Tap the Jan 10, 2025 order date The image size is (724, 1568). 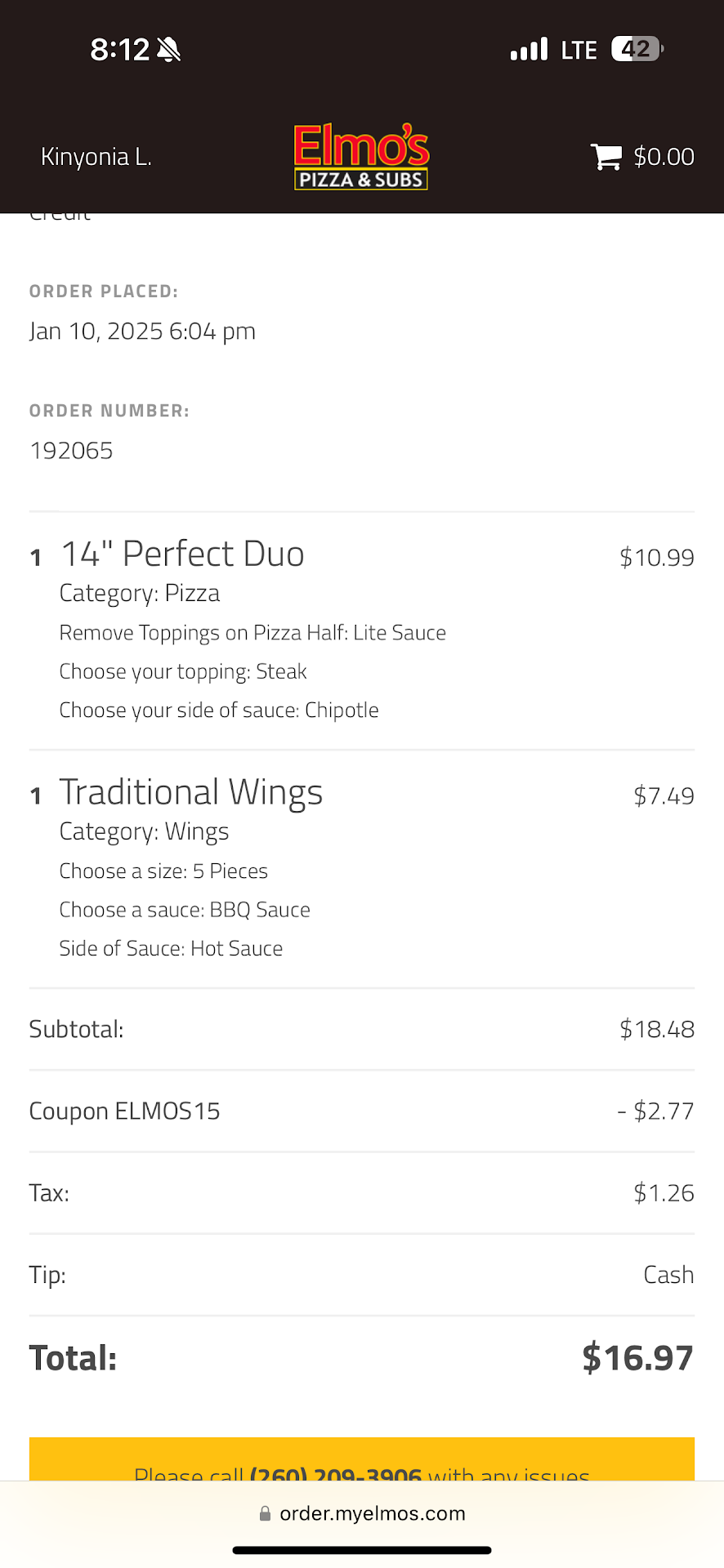(x=142, y=332)
